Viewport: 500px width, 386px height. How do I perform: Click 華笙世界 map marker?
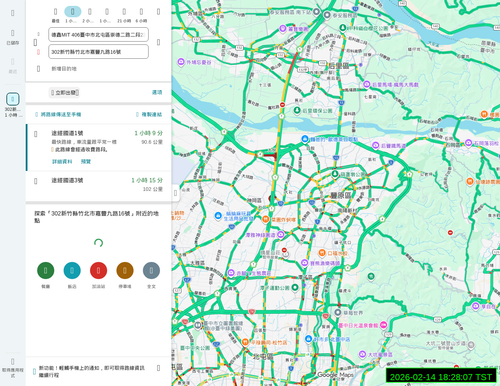(x=338, y=313)
